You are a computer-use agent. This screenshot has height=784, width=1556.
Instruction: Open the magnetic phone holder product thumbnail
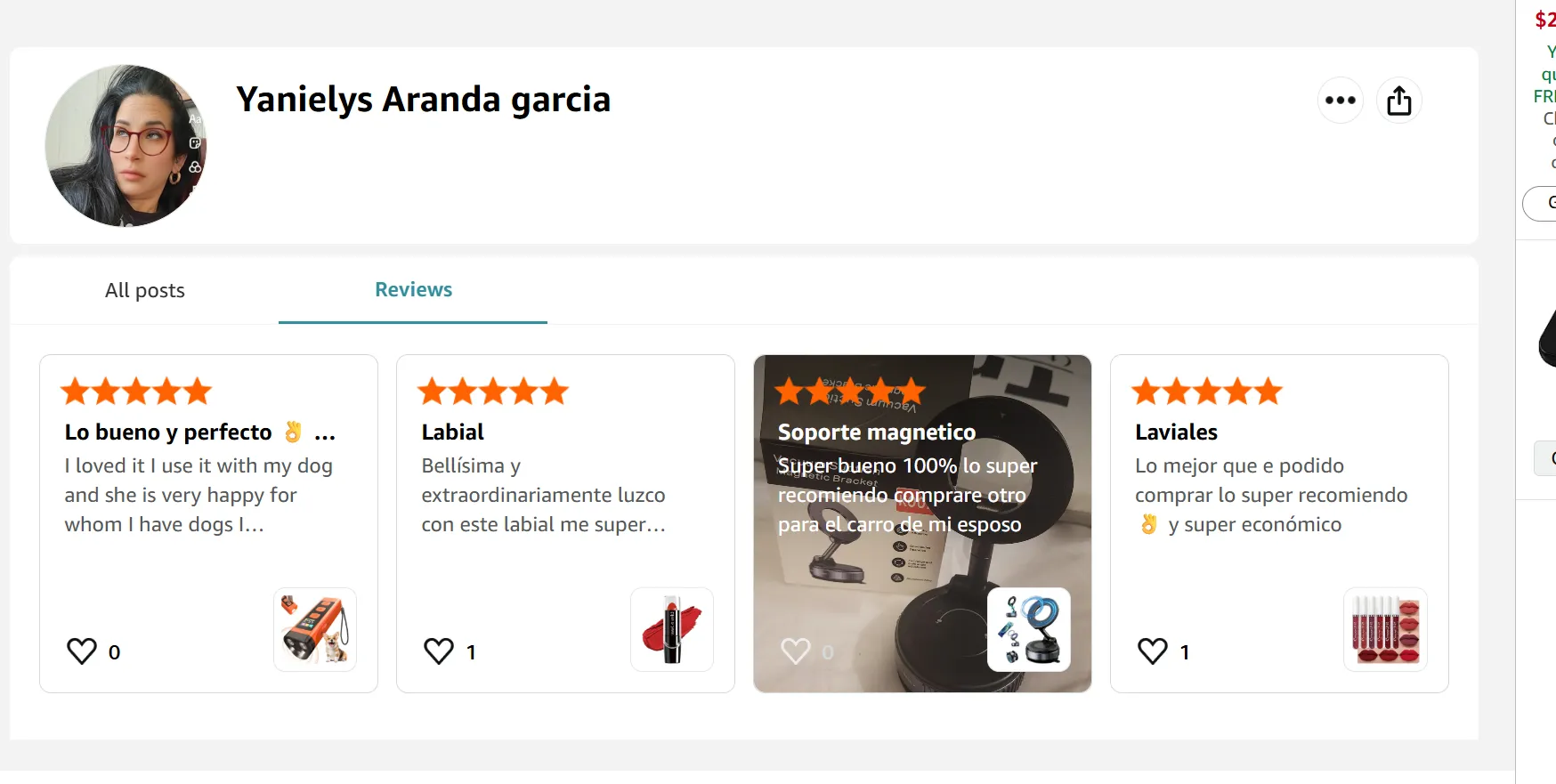[x=1029, y=629]
